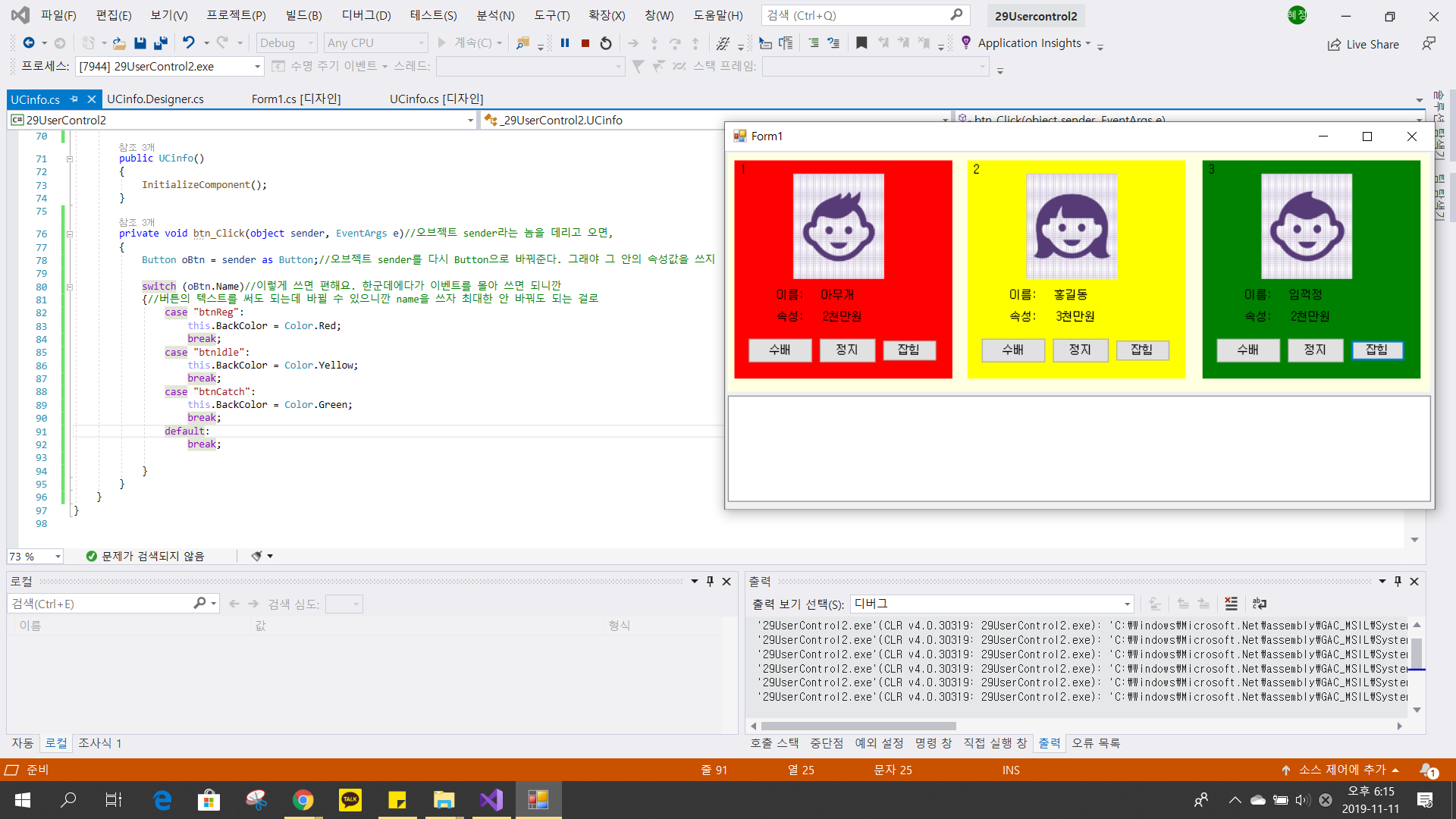The height and width of the screenshot is (819, 1456).
Task: Click 수배 button in red panel
Action: (x=780, y=350)
